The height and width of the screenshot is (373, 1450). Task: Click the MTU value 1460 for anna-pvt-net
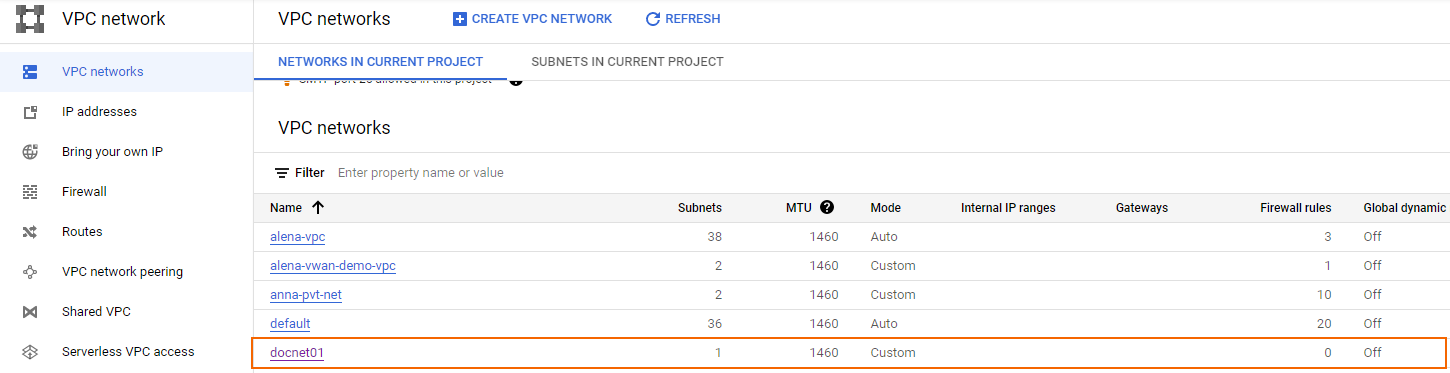pos(824,295)
